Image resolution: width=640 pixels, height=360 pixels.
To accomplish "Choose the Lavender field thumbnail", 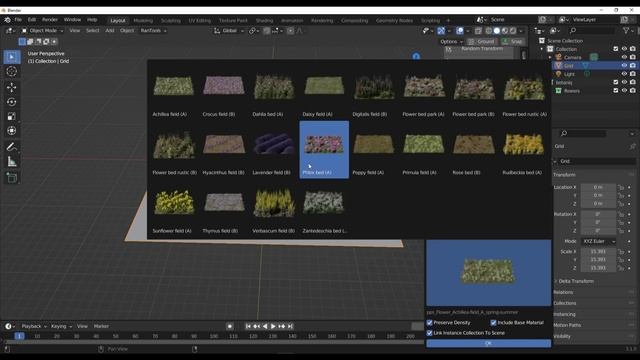I will [x=274, y=149].
